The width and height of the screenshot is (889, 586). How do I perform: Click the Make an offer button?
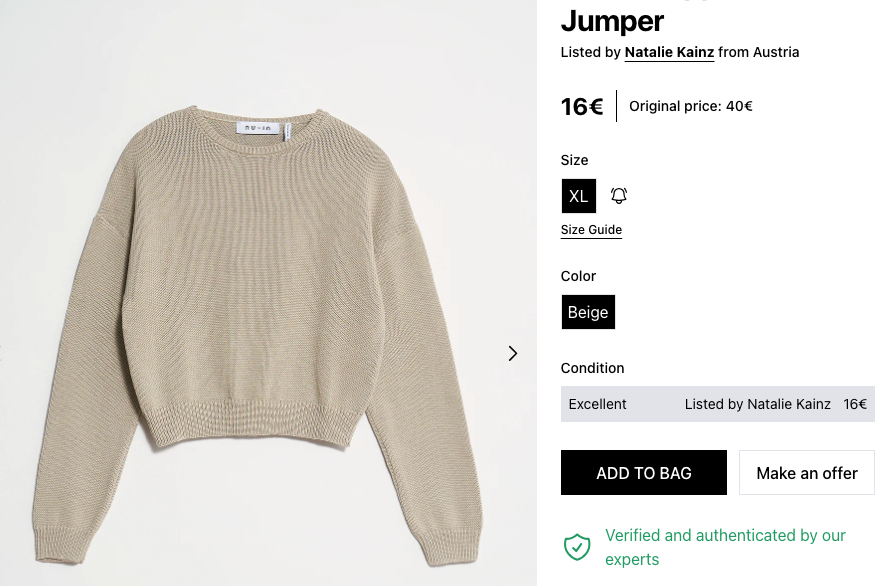point(806,473)
